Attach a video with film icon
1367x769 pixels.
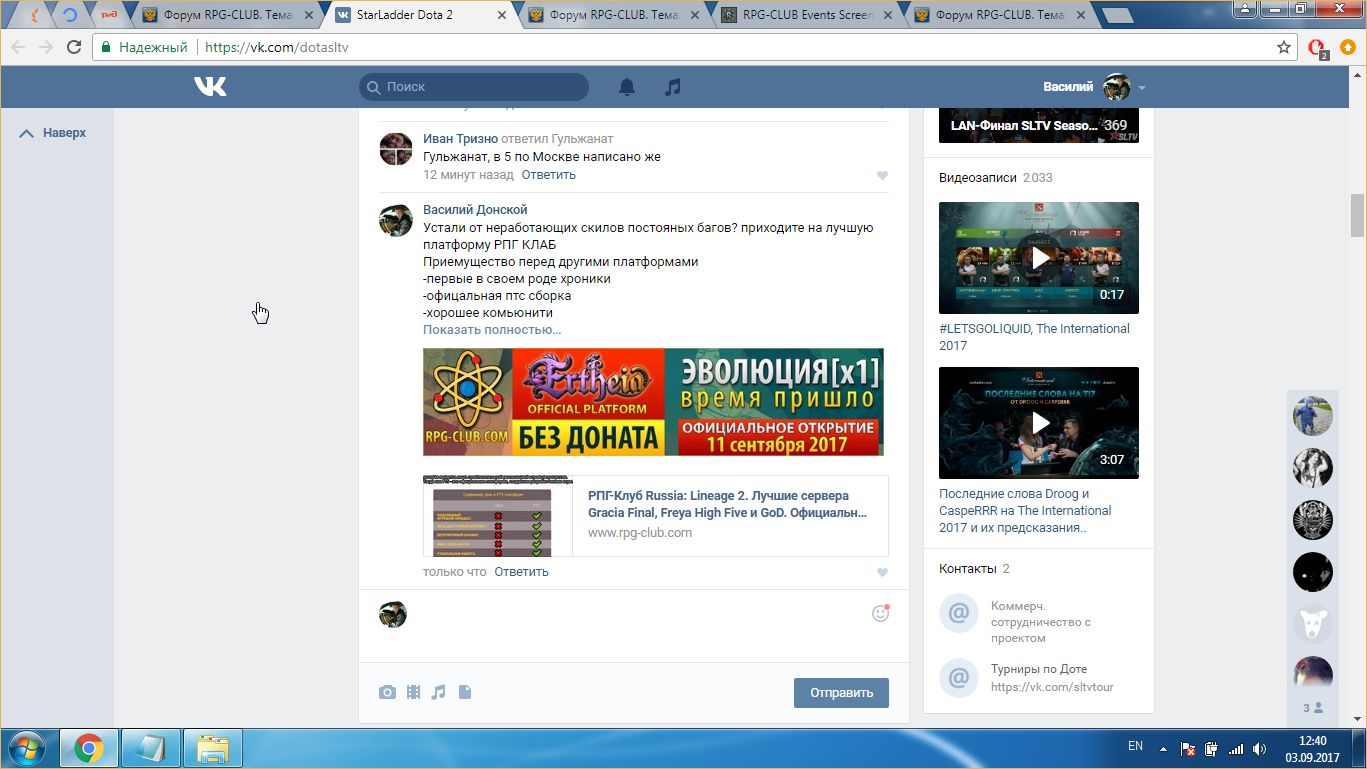(413, 692)
